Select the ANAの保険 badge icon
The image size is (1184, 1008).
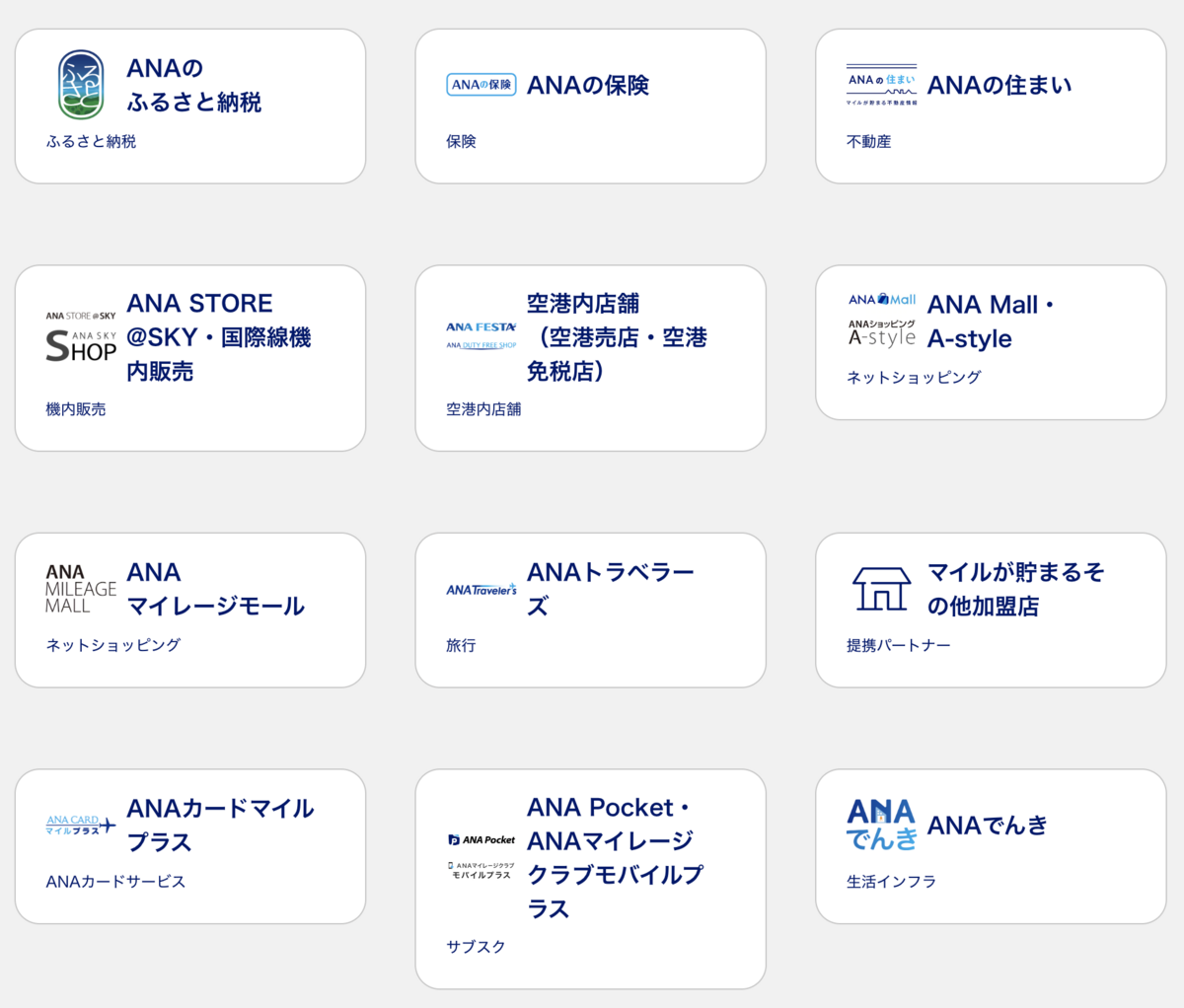coord(481,85)
